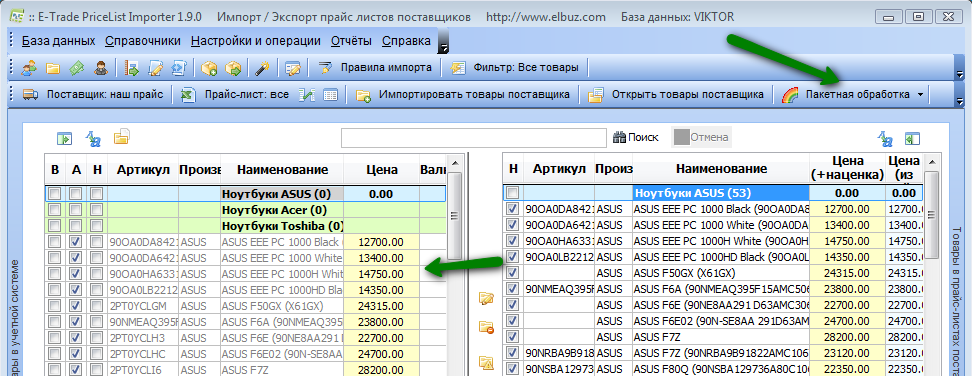Screen dimensions: 972x376
Task: Select article 90NRBA9B918 cell in right table
Action: [559, 352]
